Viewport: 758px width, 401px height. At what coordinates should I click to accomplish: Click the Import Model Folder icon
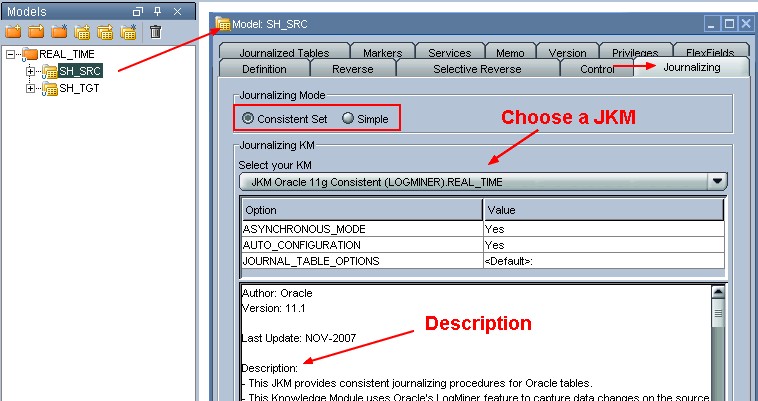[36, 32]
